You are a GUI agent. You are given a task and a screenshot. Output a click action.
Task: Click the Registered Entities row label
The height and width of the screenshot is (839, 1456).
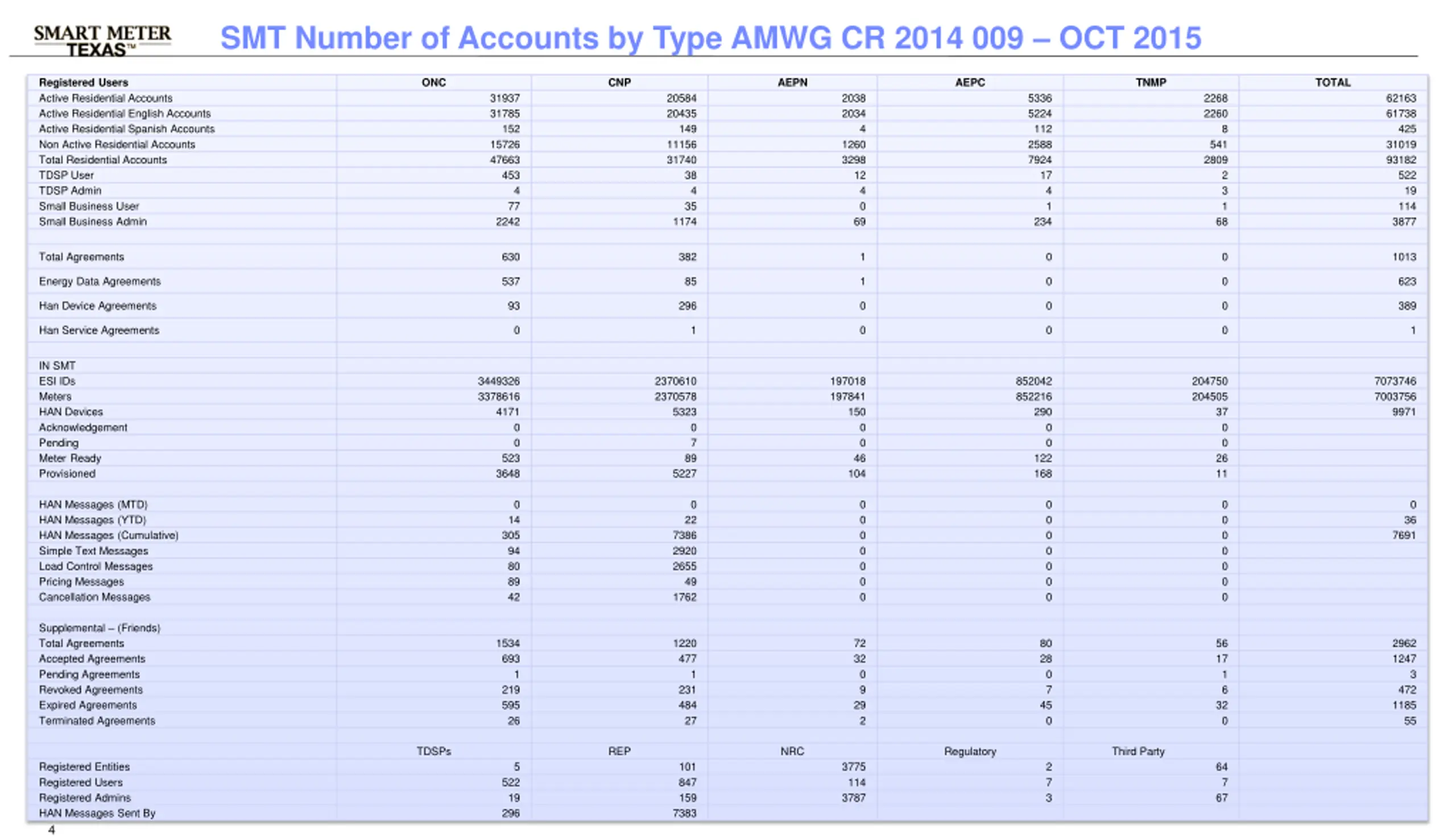point(84,767)
